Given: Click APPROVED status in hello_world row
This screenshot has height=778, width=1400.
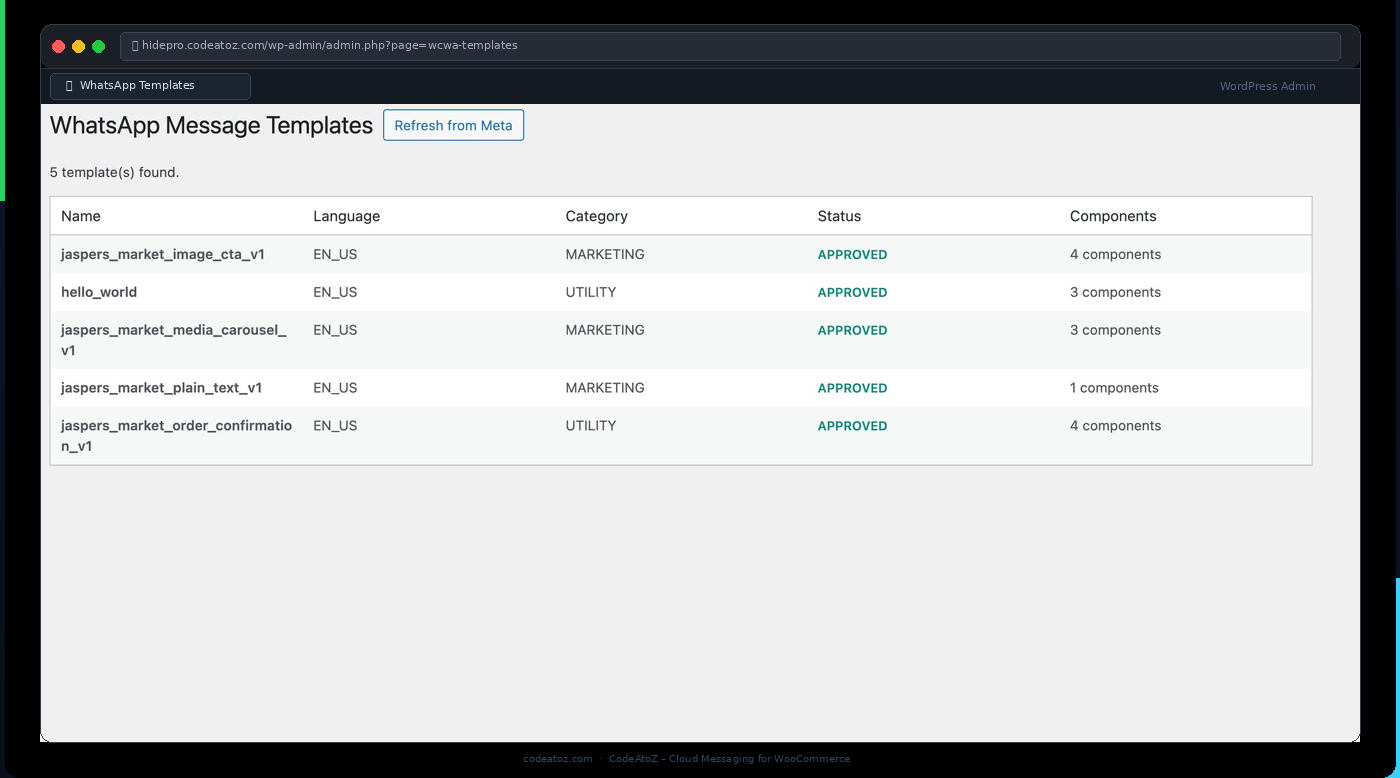Looking at the screenshot, I should pos(852,292).
